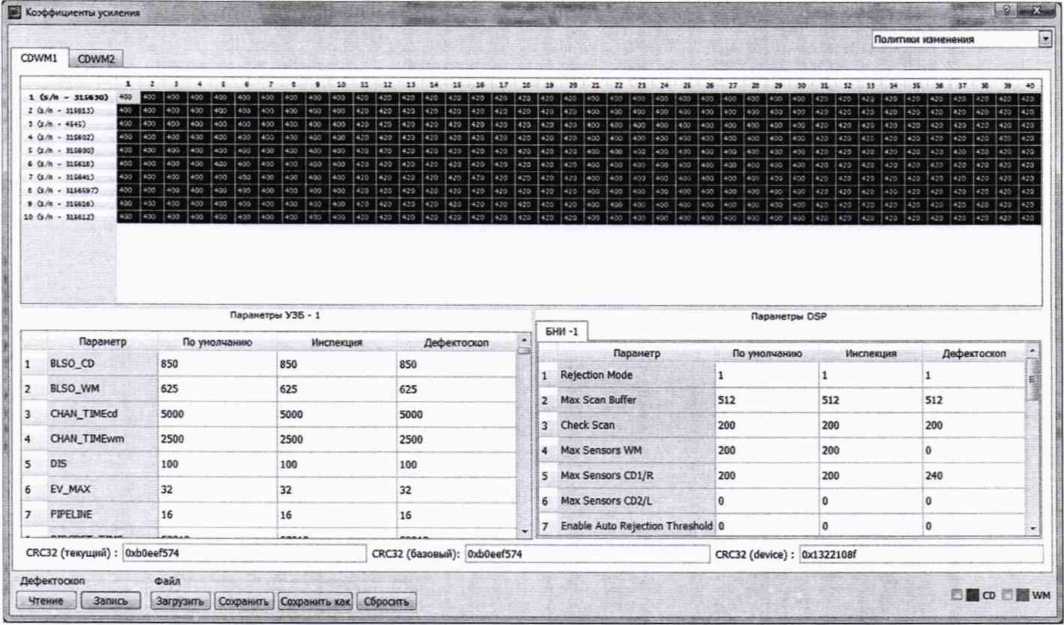Click column header 20 in gain grid
Screen dimensions: 1064x625
tap(571, 86)
